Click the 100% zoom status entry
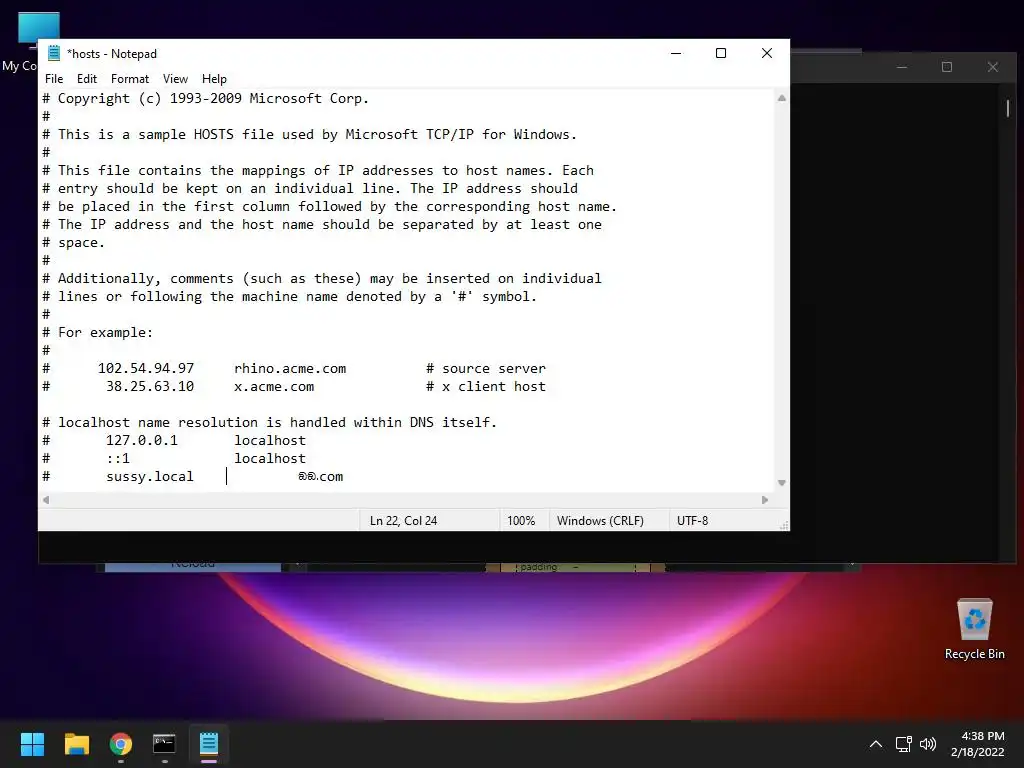1024x768 pixels. tap(521, 521)
